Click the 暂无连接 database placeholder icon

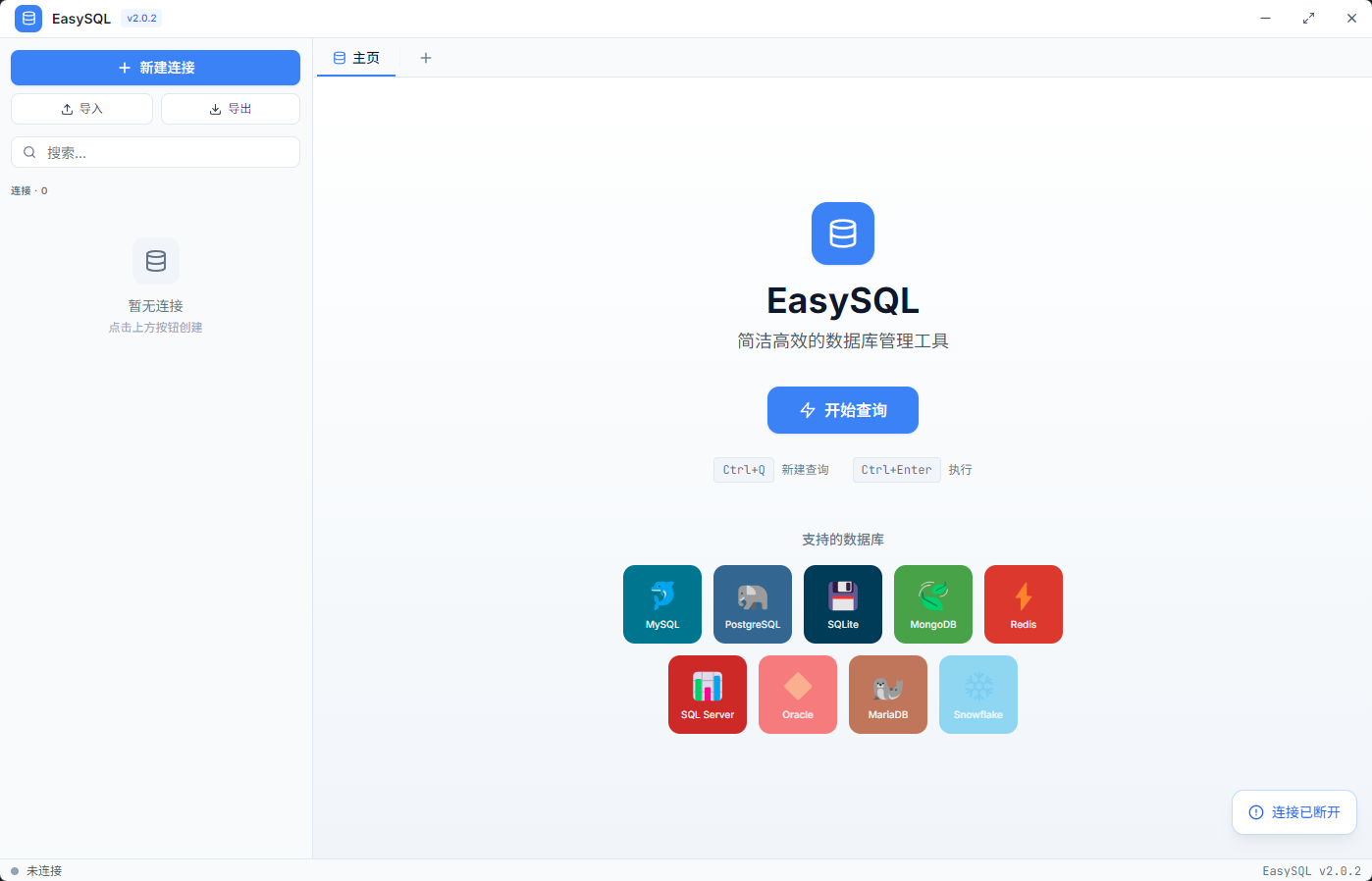[x=155, y=260]
